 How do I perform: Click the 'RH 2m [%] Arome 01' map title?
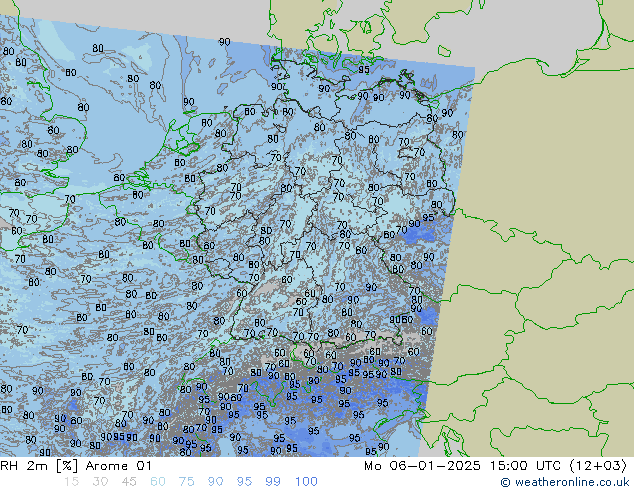(x=76, y=466)
